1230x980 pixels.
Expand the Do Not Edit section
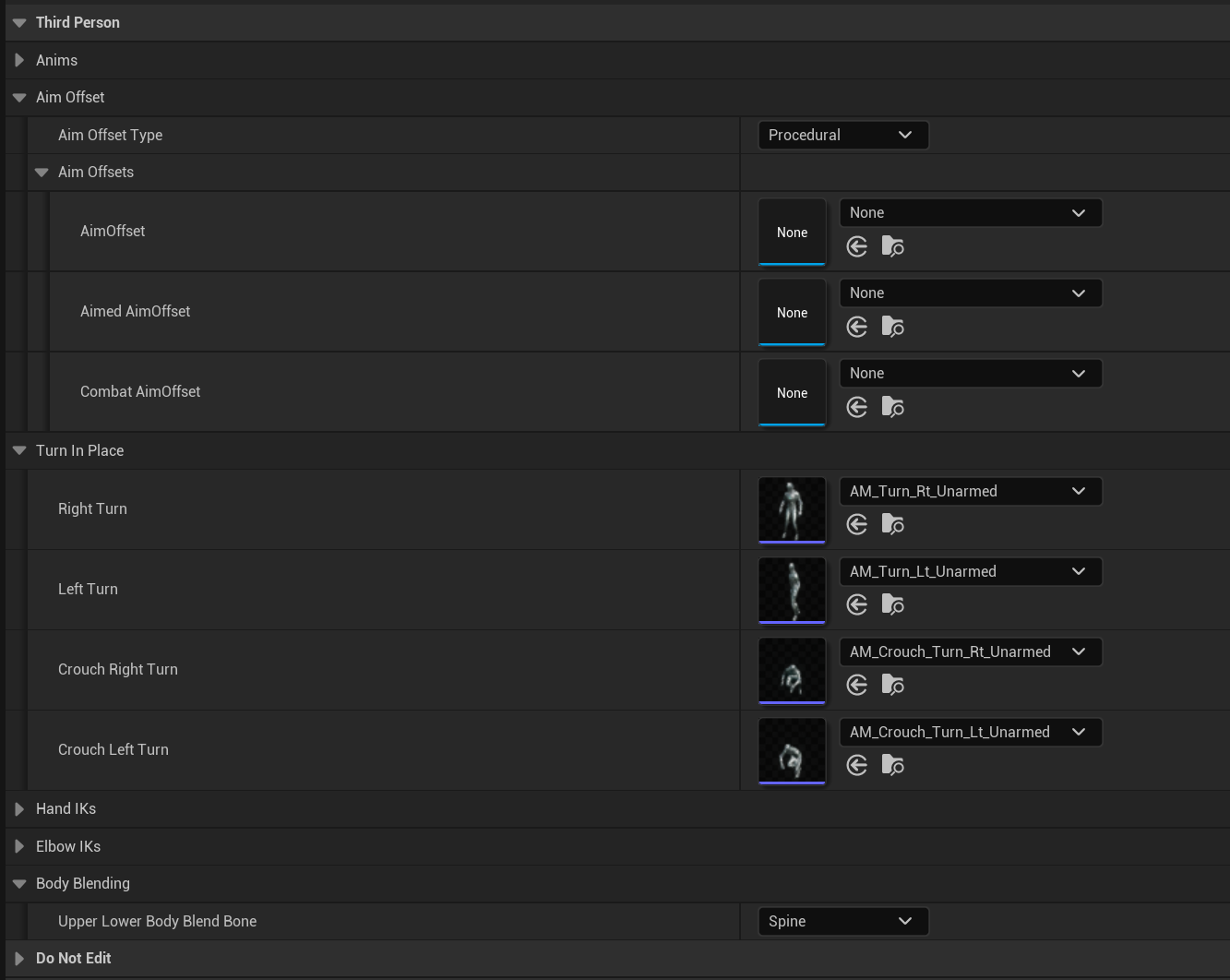pos(19,958)
